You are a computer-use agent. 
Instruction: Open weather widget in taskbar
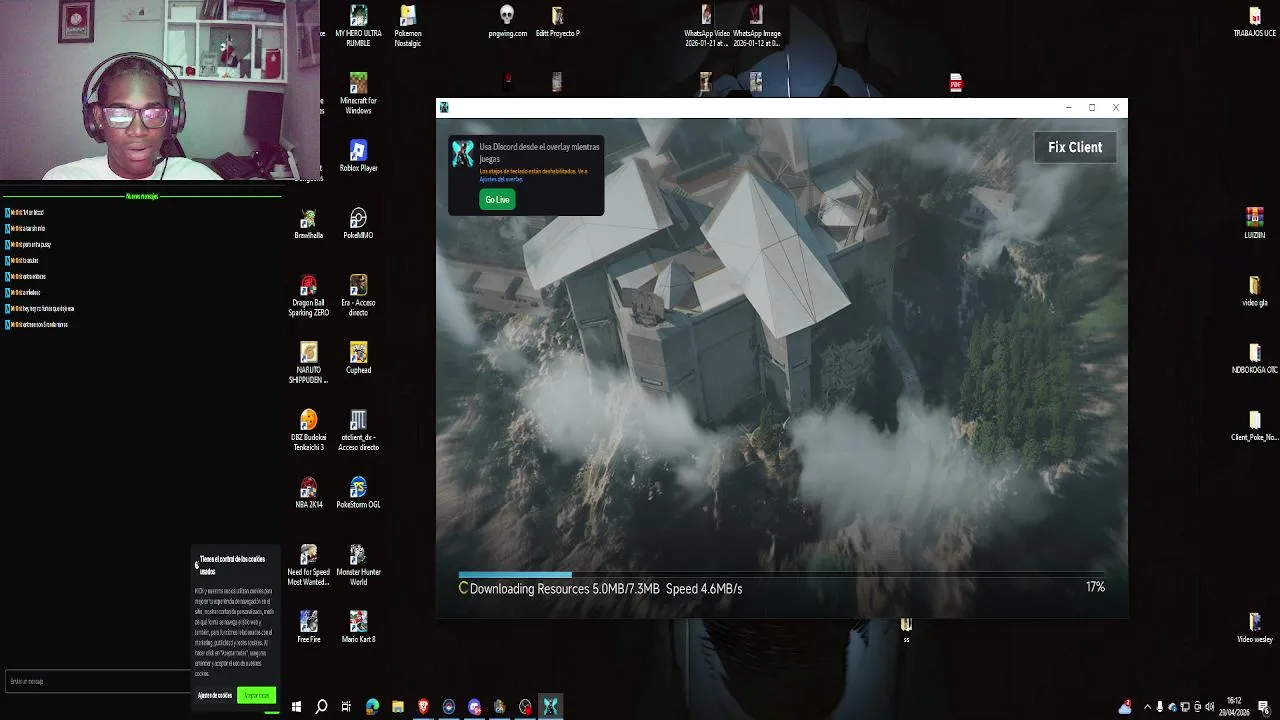[1125, 707]
